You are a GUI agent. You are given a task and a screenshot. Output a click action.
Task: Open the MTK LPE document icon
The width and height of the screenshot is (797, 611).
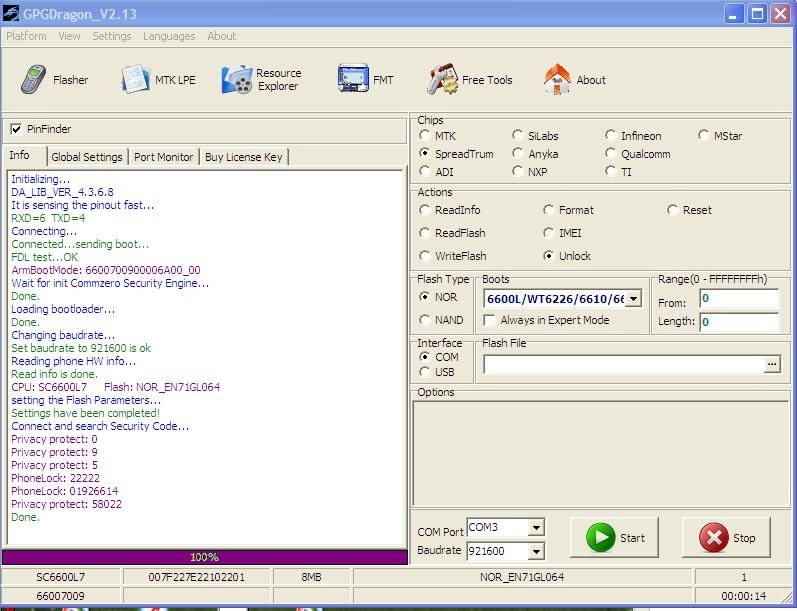click(x=135, y=79)
